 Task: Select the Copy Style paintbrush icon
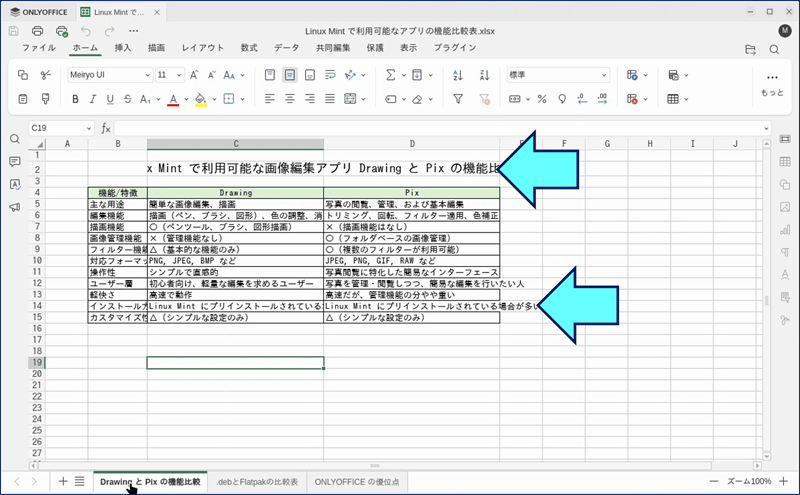point(45,98)
